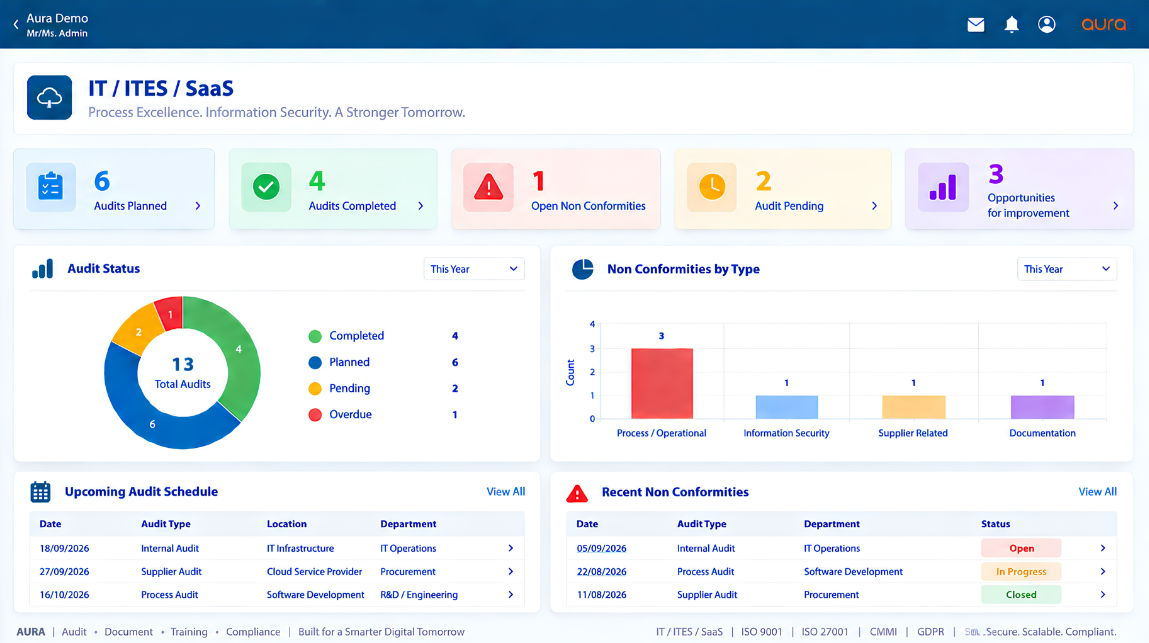Open Non Conformities This Year dropdown
The width and height of the screenshot is (1149, 643).
(x=1067, y=269)
